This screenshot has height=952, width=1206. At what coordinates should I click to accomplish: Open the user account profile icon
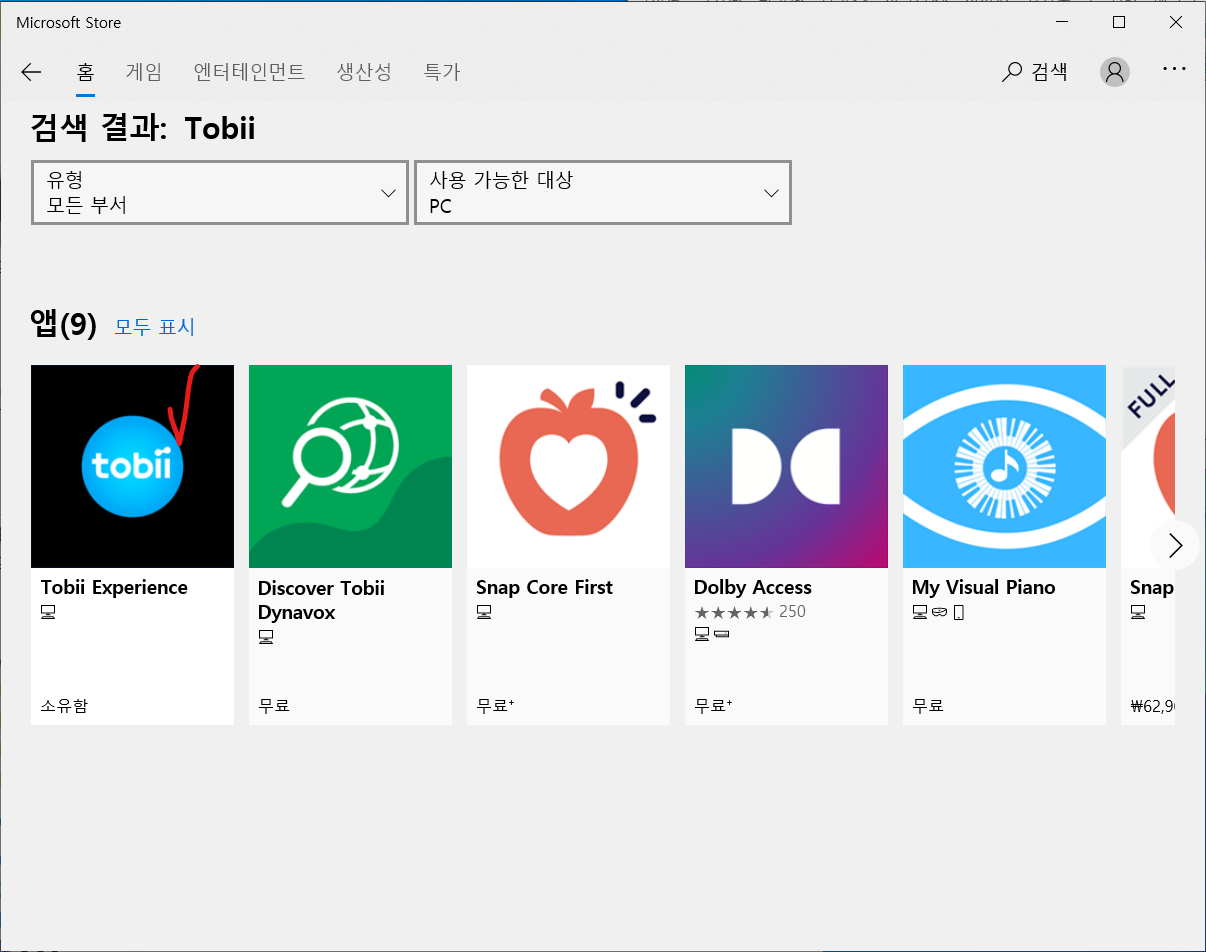point(1114,72)
